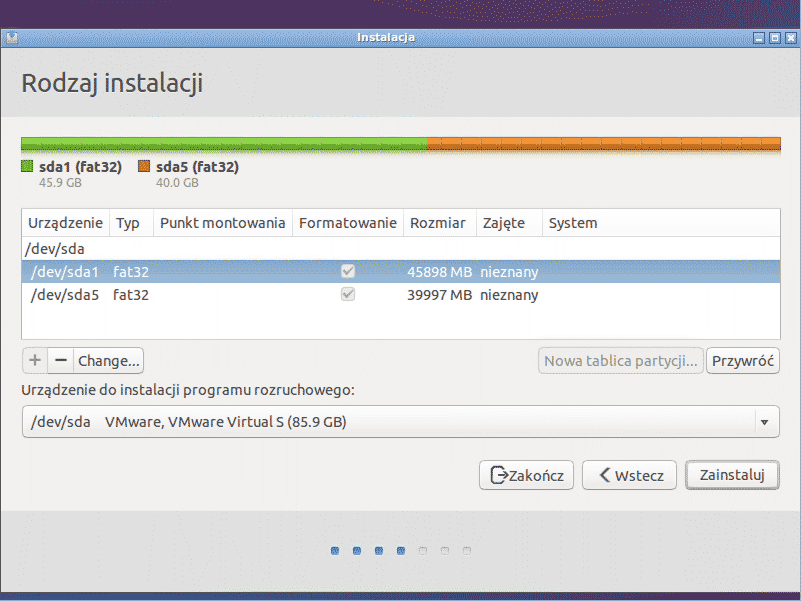Click the green sda1 legend square
This screenshot has width=801, height=601.
[x=27, y=167]
